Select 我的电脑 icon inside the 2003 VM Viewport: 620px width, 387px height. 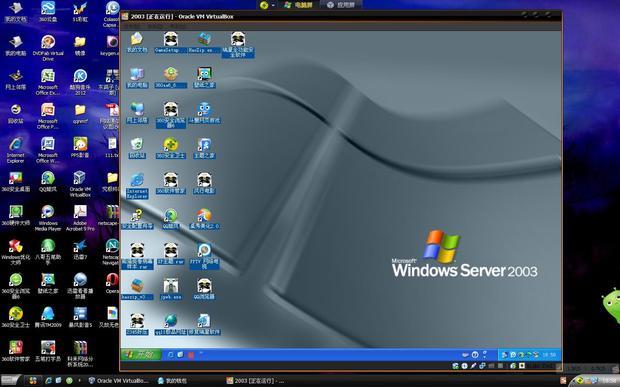137,77
